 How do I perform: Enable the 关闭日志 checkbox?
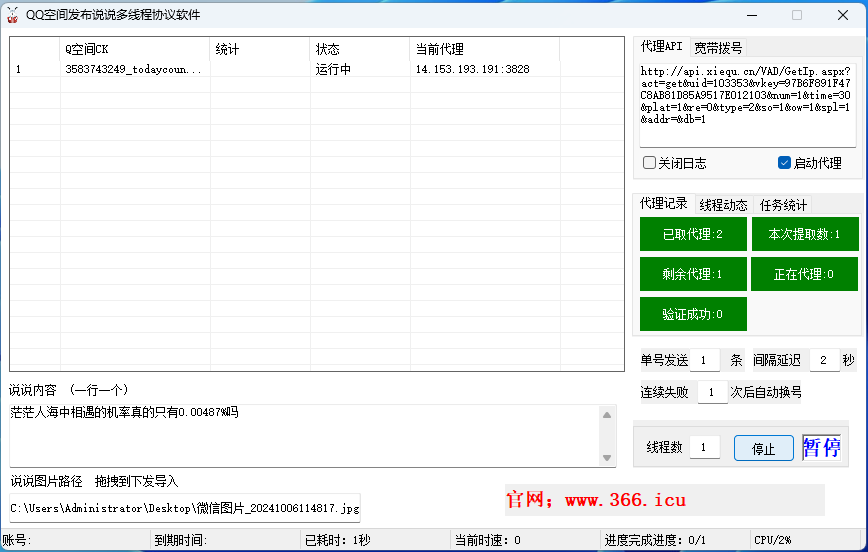tap(650, 163)
